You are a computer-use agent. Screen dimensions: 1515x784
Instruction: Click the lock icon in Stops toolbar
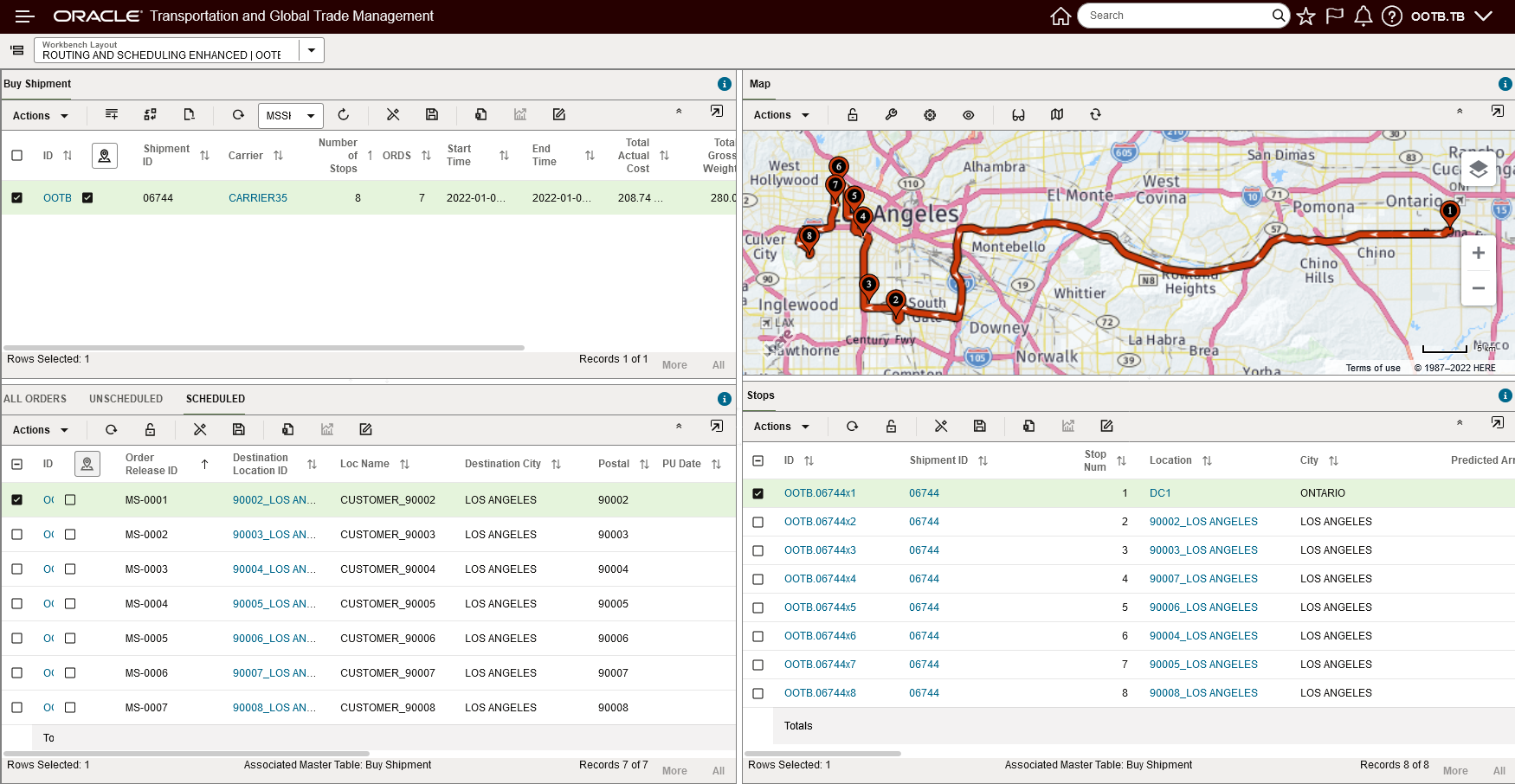[x=891, y=427]
